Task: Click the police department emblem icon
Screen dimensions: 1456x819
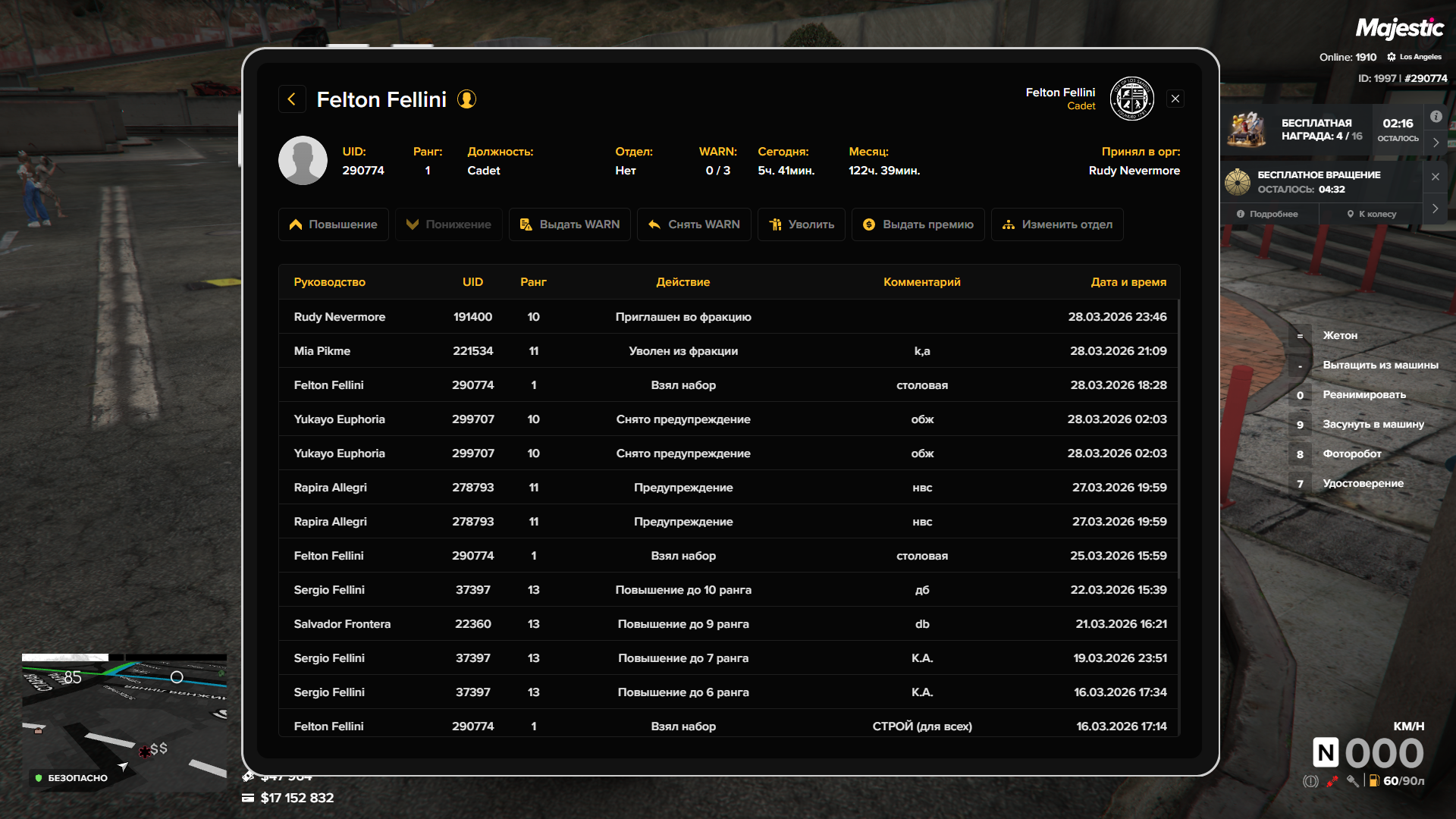Action: coord(1131,99)
